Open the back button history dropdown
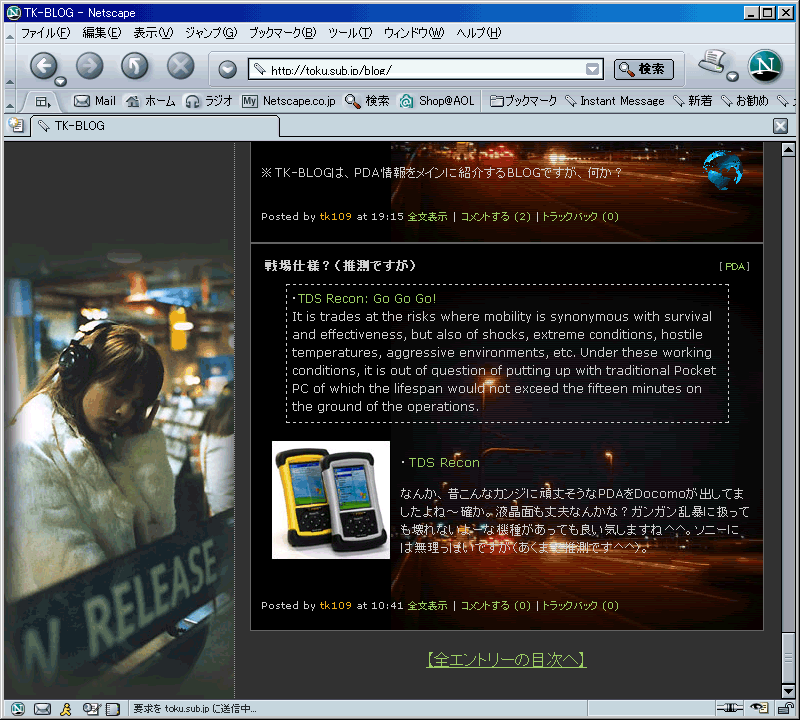Image resolution: width=800 pixels, height=720 pixels. pyautogui.click(x=61, y=81)
